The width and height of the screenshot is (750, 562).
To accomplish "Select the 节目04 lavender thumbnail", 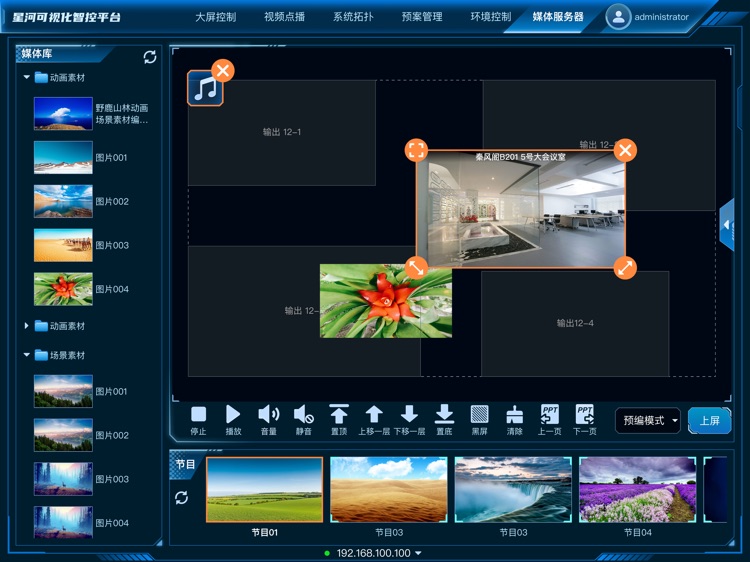I will (x=638, y=489).
